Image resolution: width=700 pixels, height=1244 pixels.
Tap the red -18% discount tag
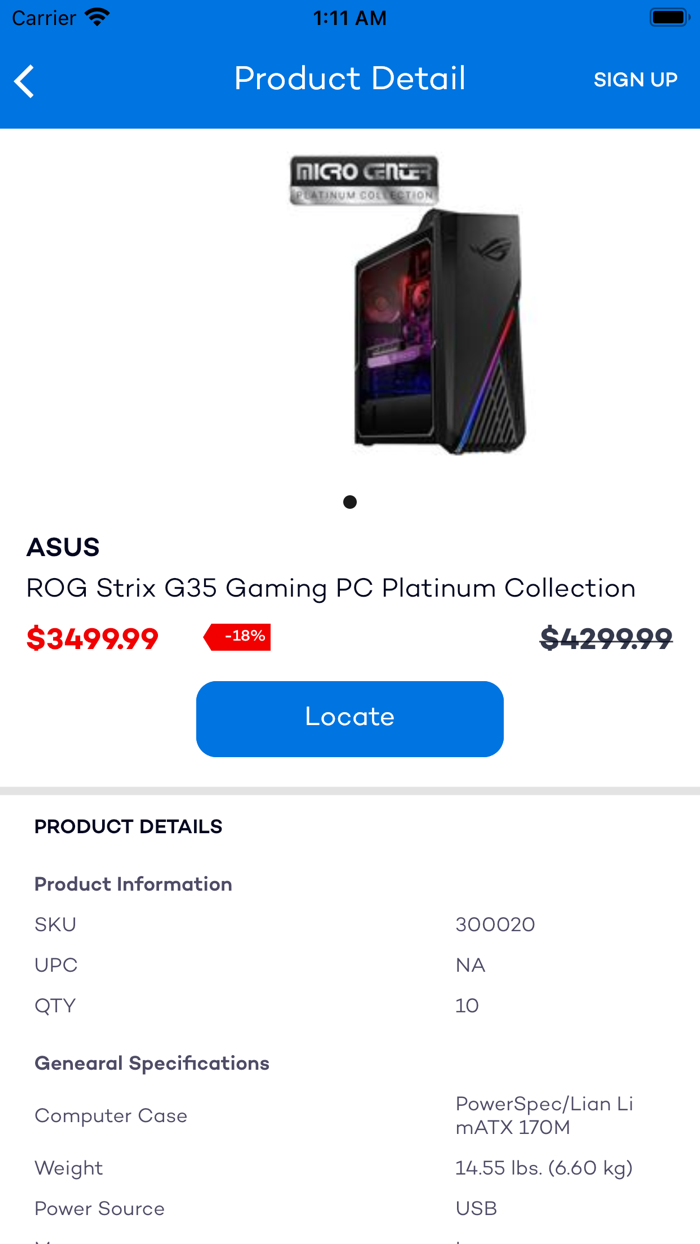pyautogui.click(x=238, y=637)
